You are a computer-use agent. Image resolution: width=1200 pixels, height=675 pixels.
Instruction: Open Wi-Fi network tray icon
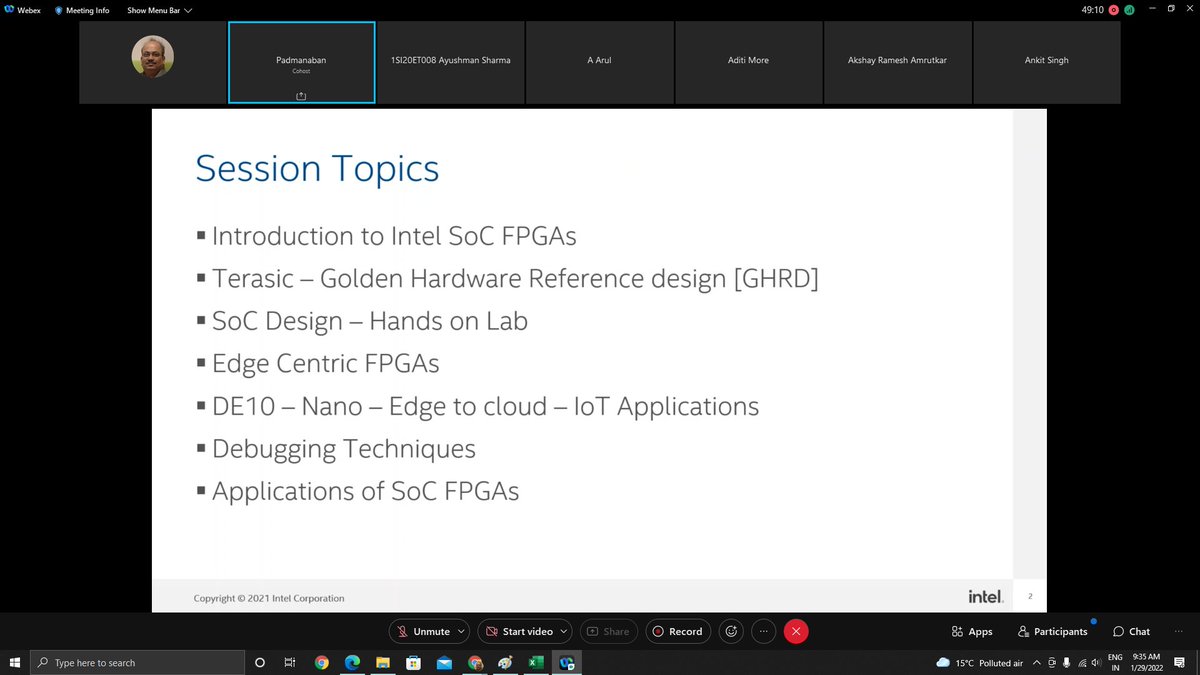point(1083,662)
